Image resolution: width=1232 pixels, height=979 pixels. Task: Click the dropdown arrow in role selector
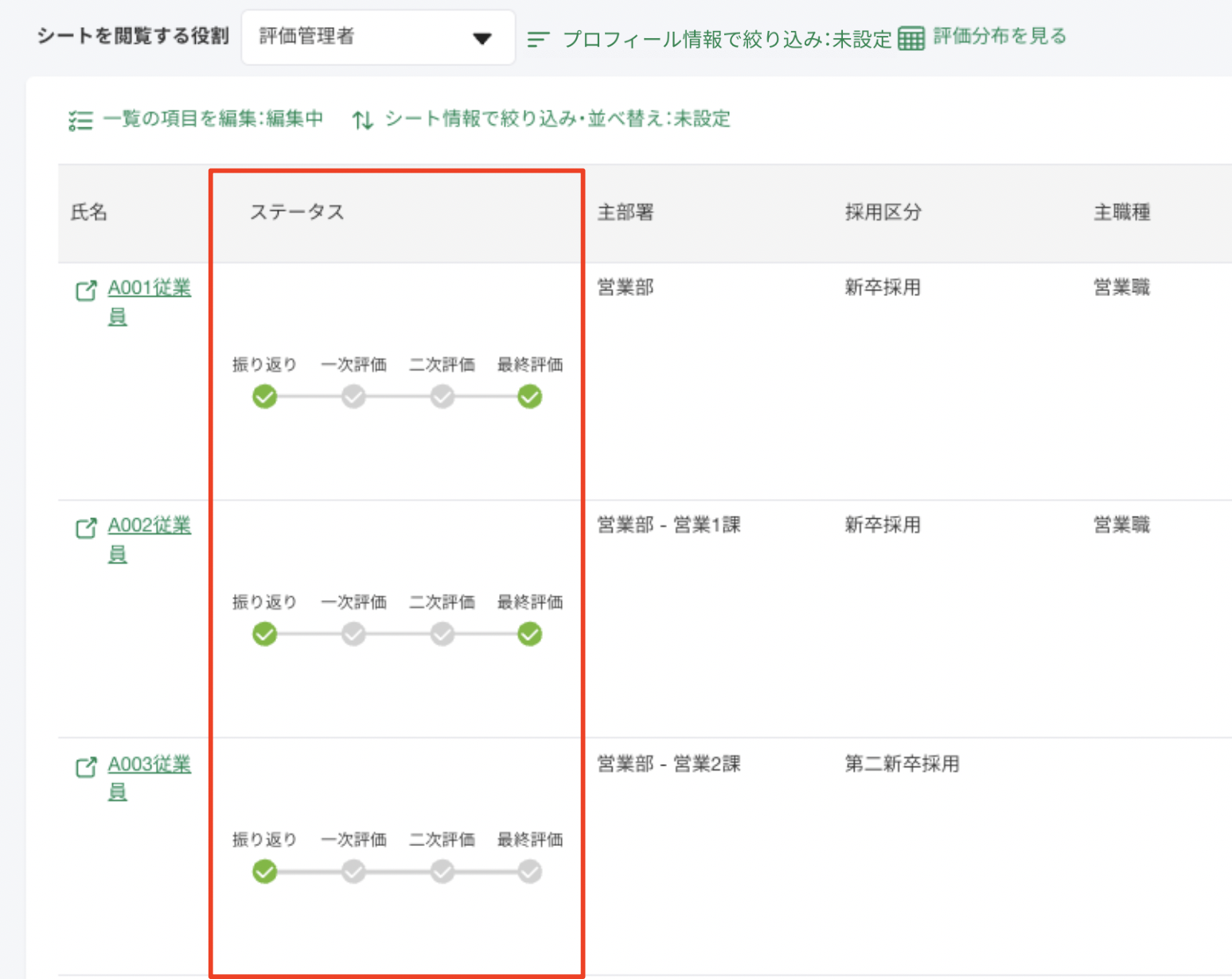point(481,38)
